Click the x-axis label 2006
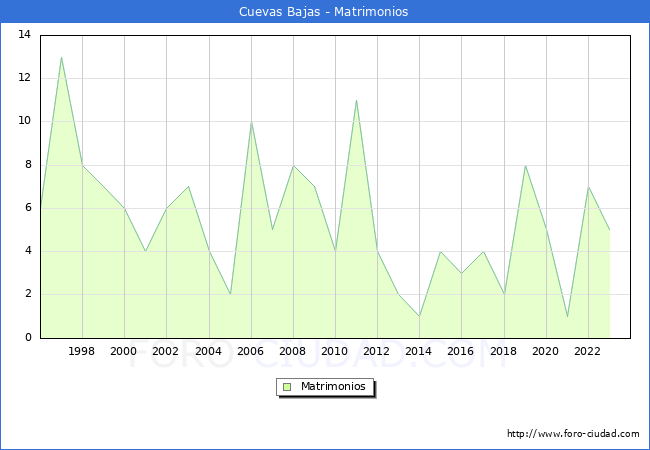The height and width of the screenshot is (450, 650). click(x=250, y=351)
